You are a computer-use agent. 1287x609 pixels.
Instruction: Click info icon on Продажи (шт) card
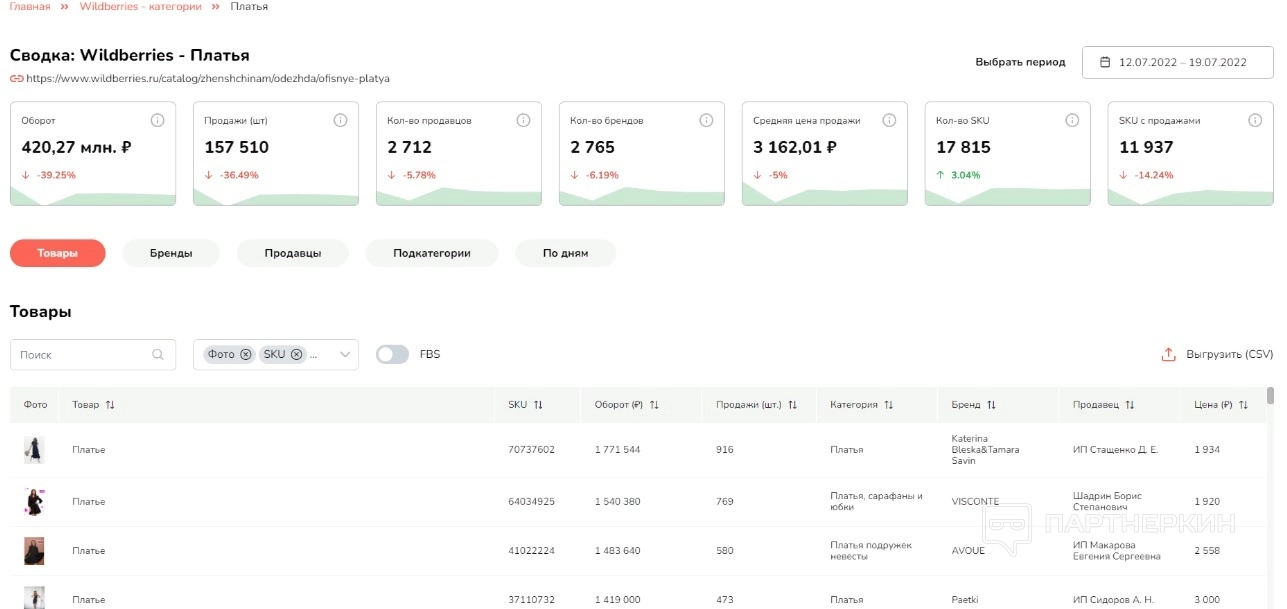tap(340, 120)
